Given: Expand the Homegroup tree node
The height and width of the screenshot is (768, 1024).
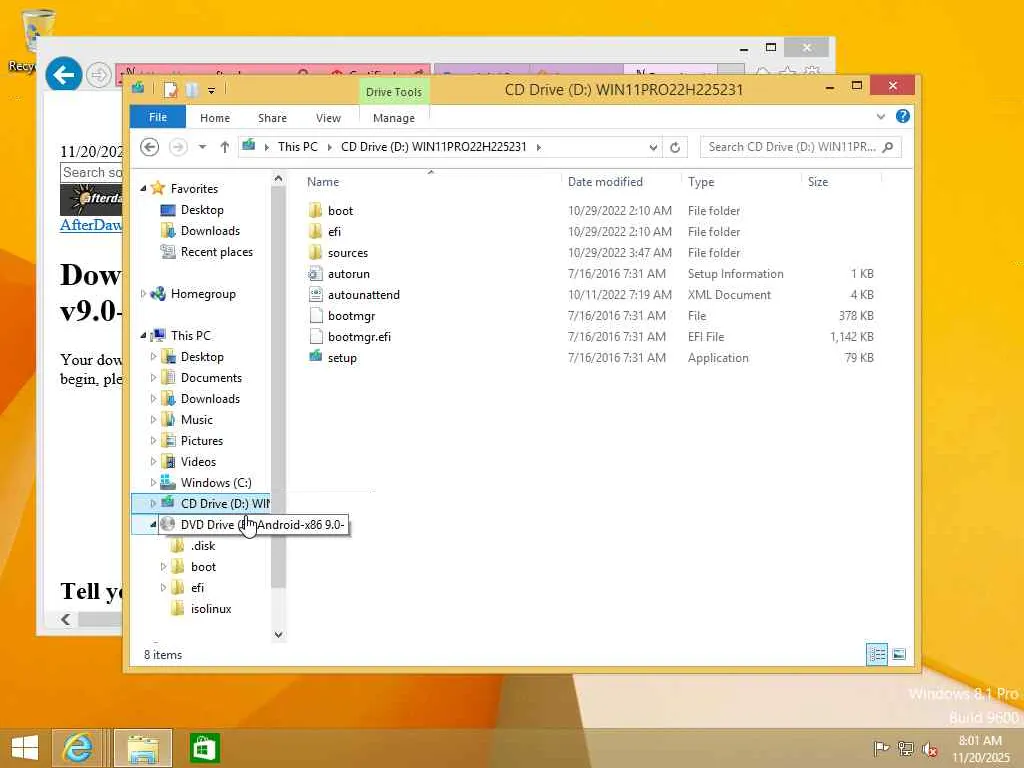Looking at the screenshot, I should (143, 294).
